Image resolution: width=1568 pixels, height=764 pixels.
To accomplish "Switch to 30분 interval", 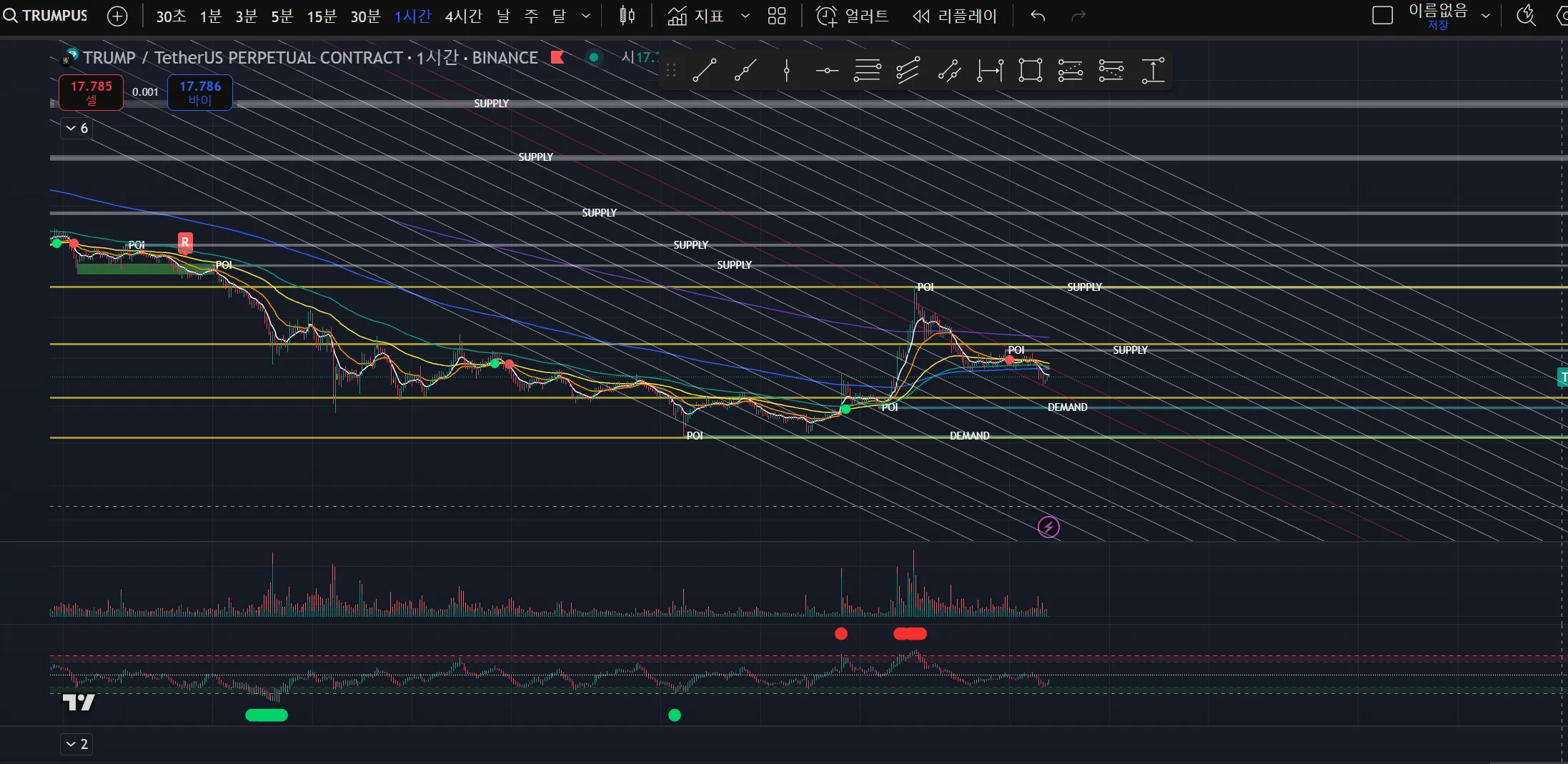I will [365, 16].
